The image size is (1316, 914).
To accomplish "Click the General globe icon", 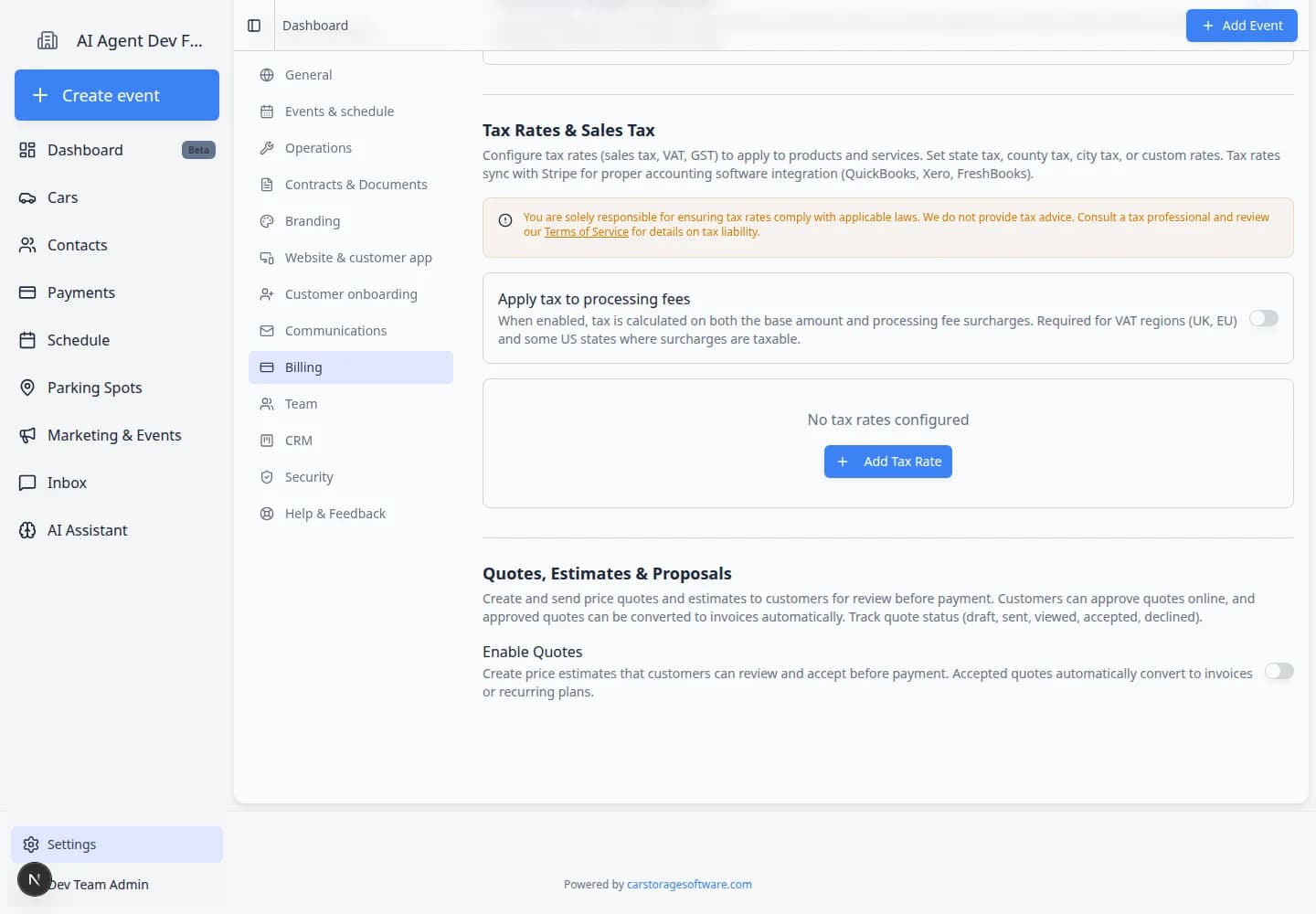I will click(267, 75).
